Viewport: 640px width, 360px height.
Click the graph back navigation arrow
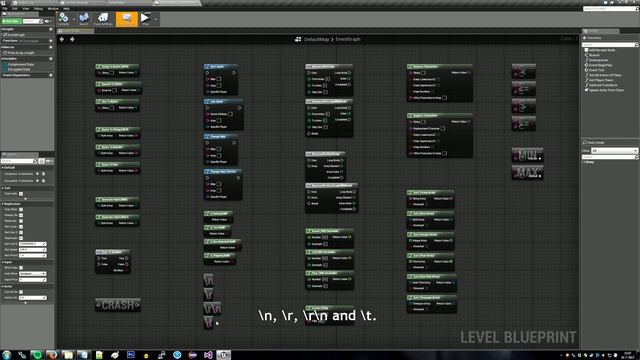62,39
